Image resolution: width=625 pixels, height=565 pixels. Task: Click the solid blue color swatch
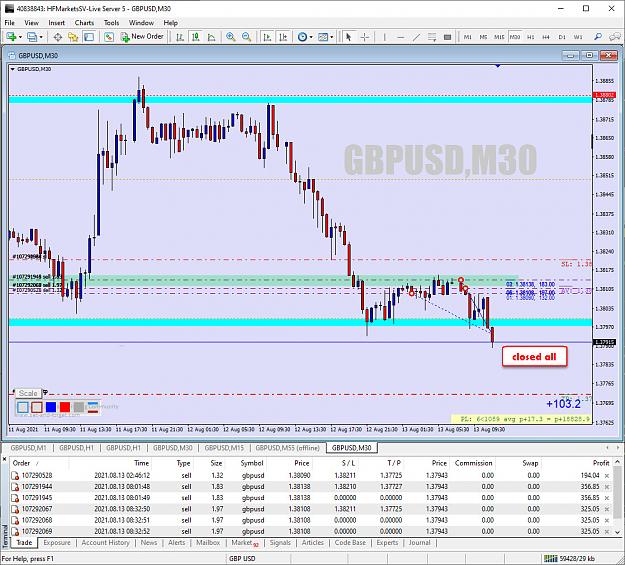click(x=51, y=407)
